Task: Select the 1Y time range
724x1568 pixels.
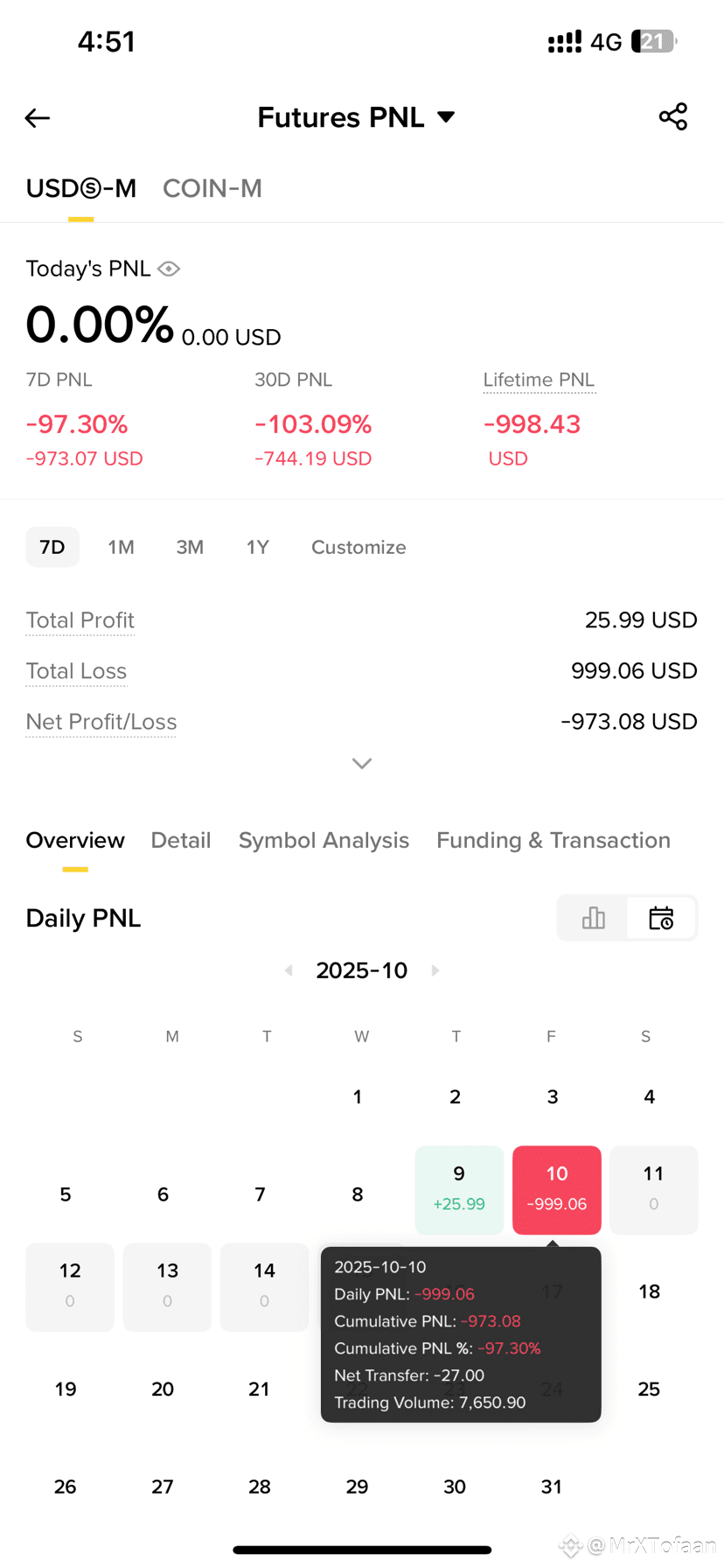Action: pos(257,547)
